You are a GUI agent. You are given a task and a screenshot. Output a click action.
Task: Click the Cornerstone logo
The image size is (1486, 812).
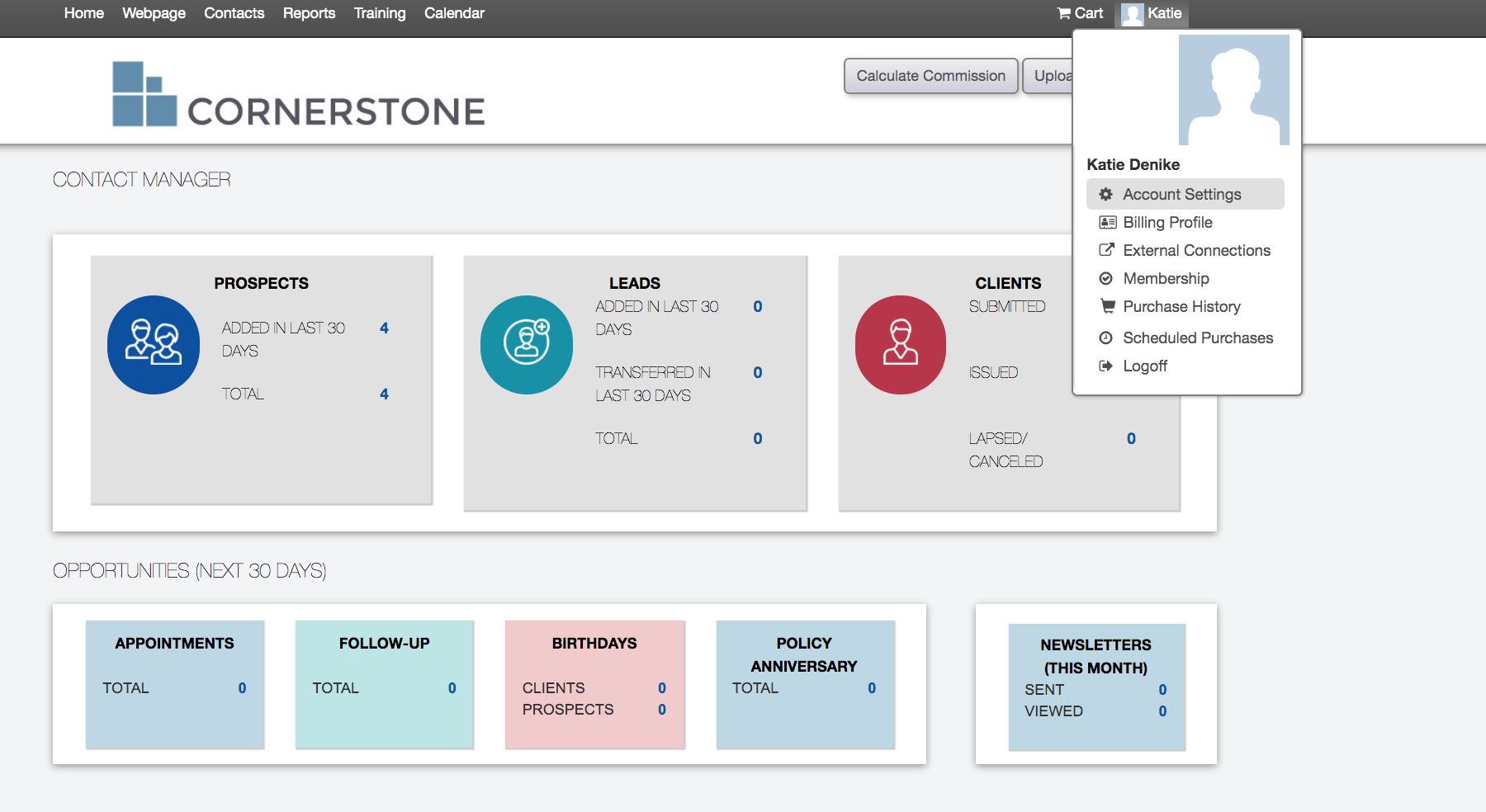[x=299, y=94]
